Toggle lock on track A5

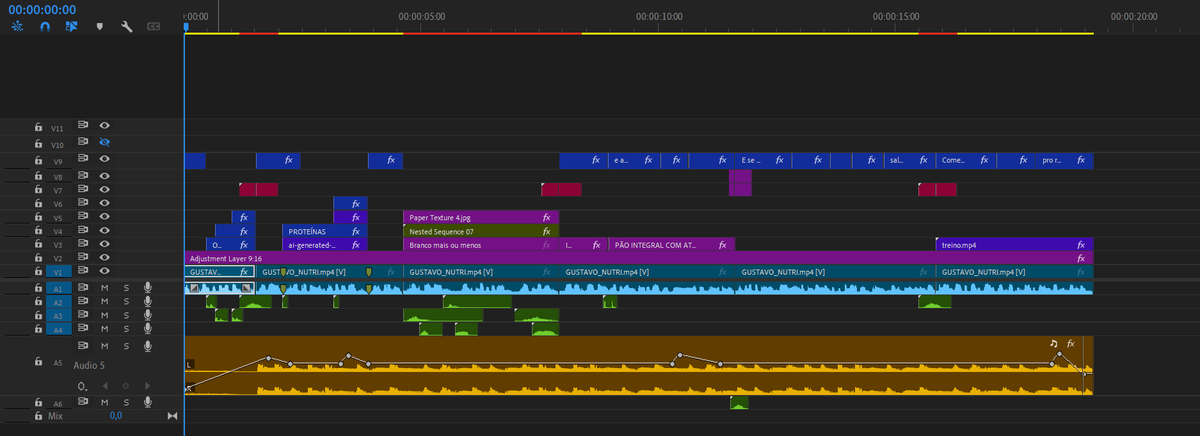38,363
